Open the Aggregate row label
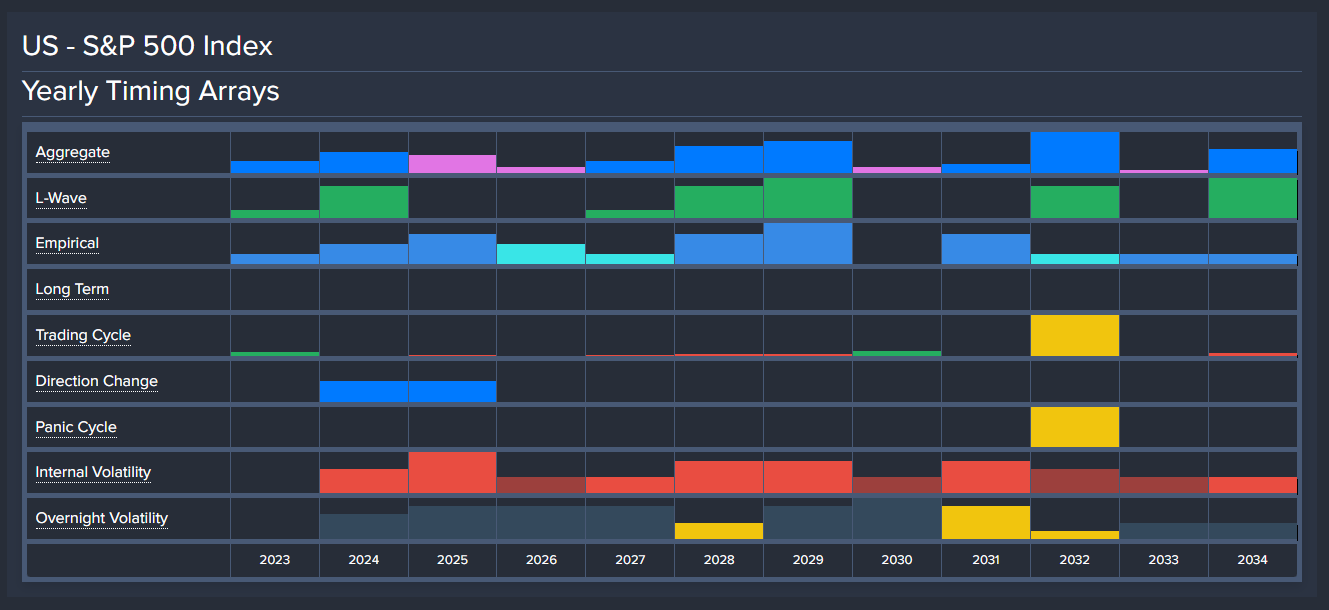 coord(73,152)
